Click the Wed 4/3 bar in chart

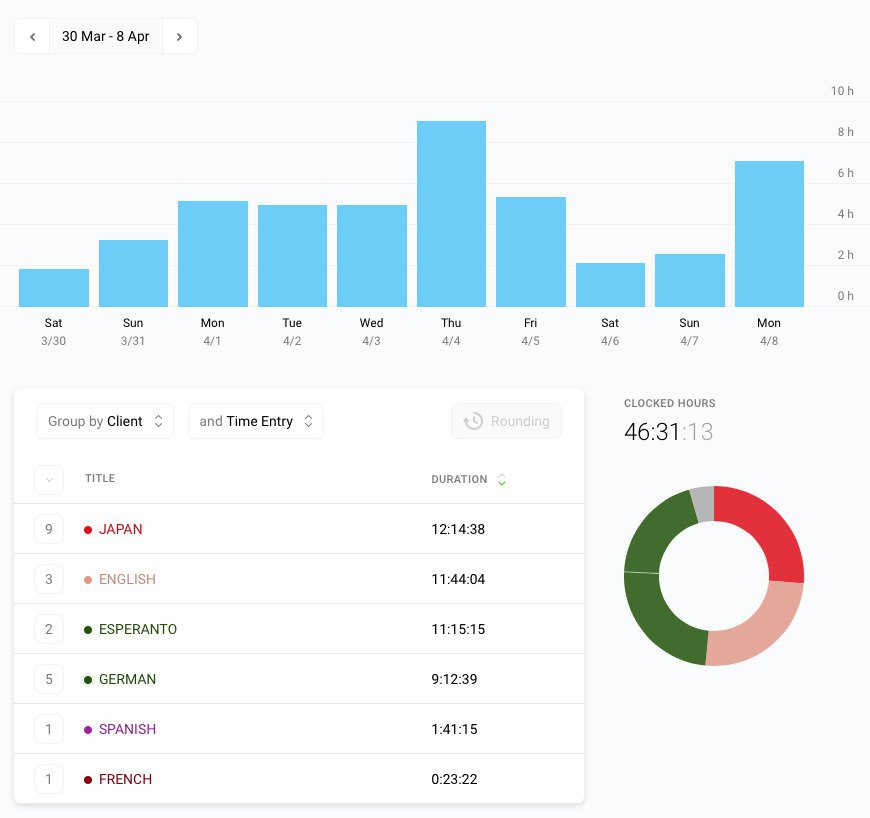tap(372, 256)
